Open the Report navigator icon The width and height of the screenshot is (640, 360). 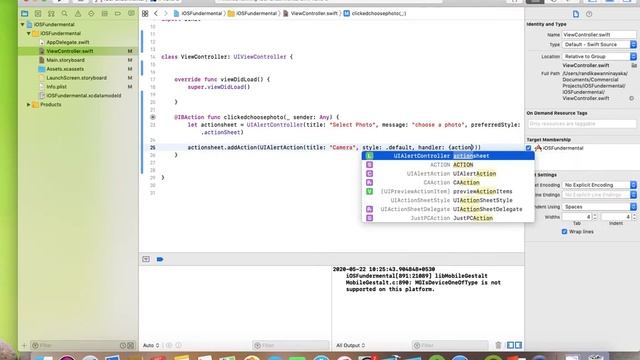131,13
